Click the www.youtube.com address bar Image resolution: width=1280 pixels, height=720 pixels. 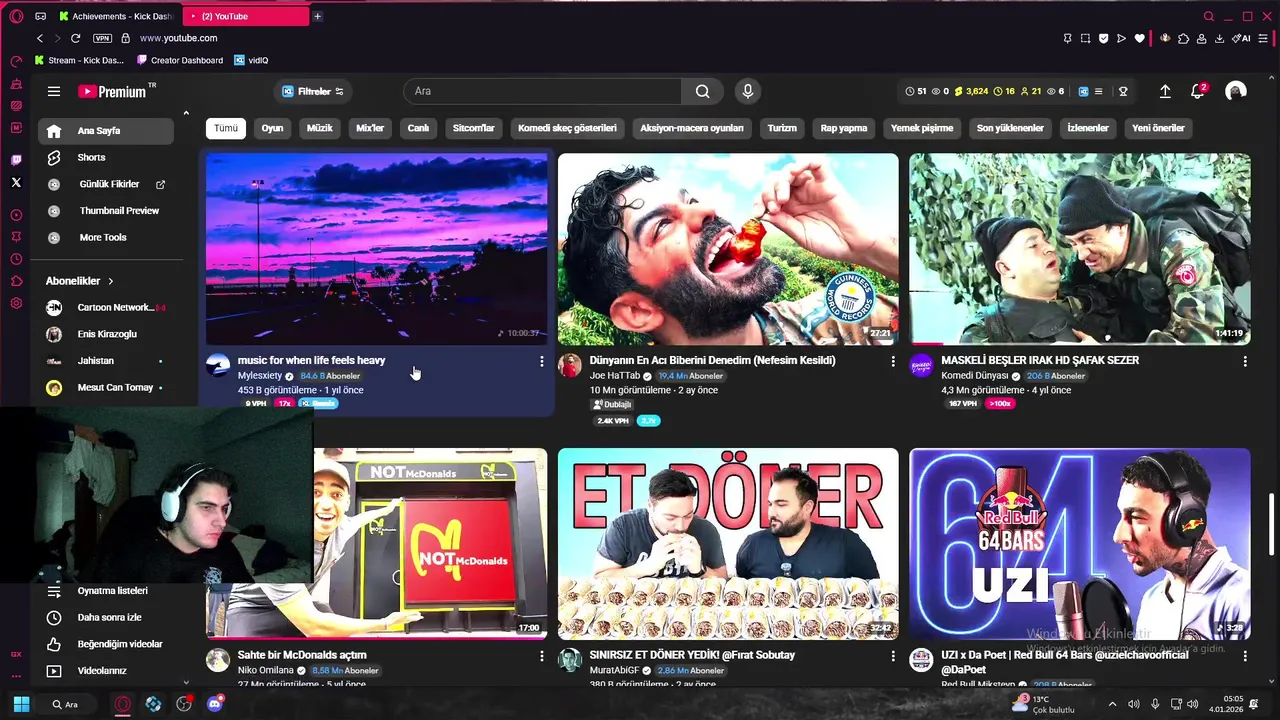coord(178,38)
